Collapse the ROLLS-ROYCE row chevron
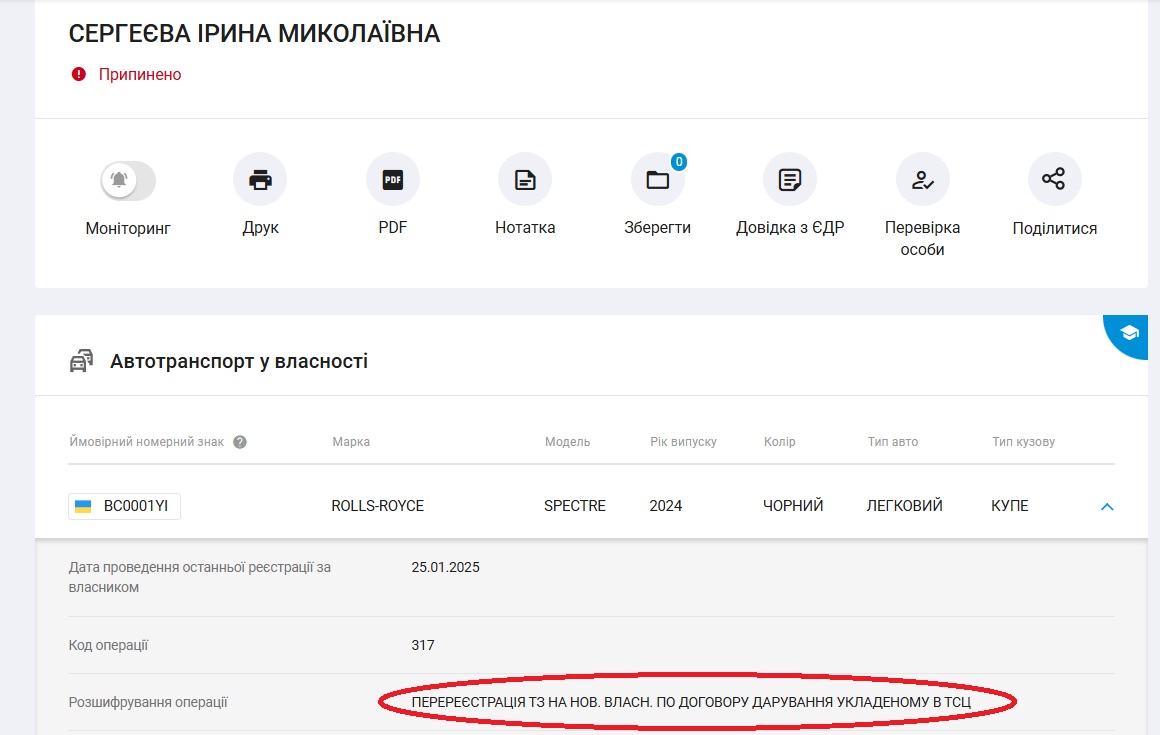This screenshot has width=1160, height=735. 1107,507
